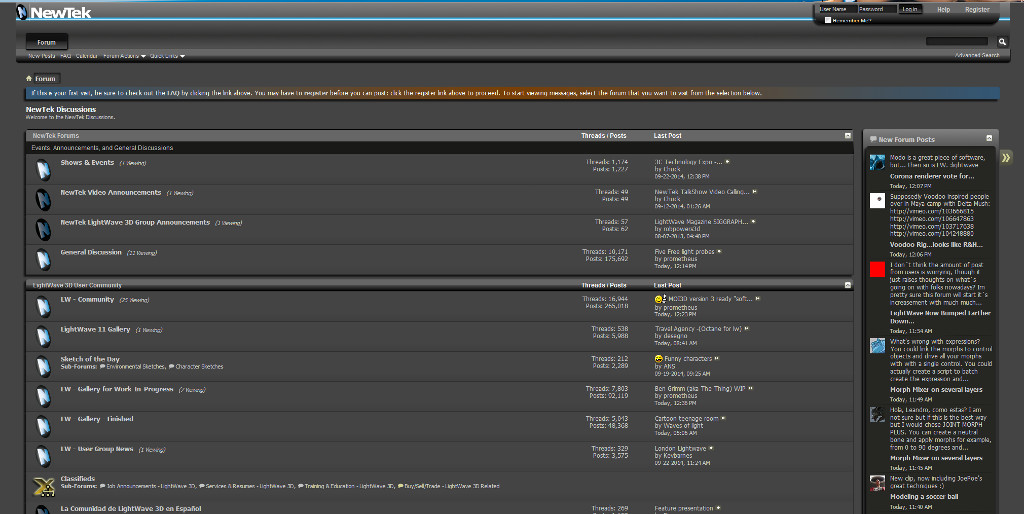This screenshot has height=514, width=1024.
Task: Click Sketch of the Day forum icon
Action: coord(43,366)
